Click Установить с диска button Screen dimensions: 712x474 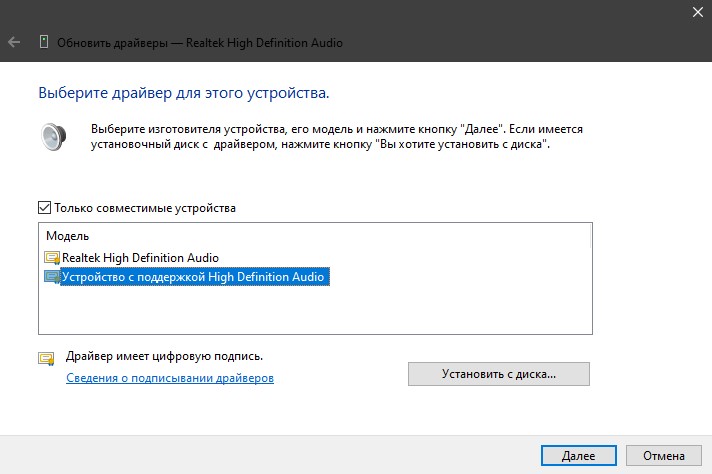[x=499, y=374]
